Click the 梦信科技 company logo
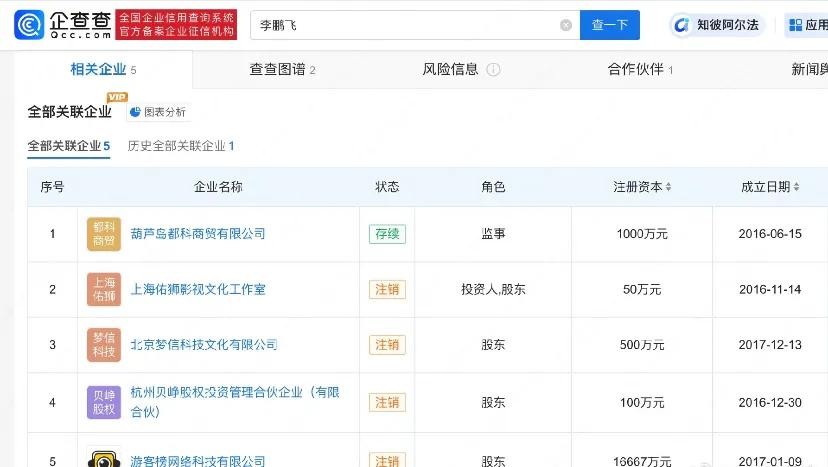 click(x=104, y=345)
